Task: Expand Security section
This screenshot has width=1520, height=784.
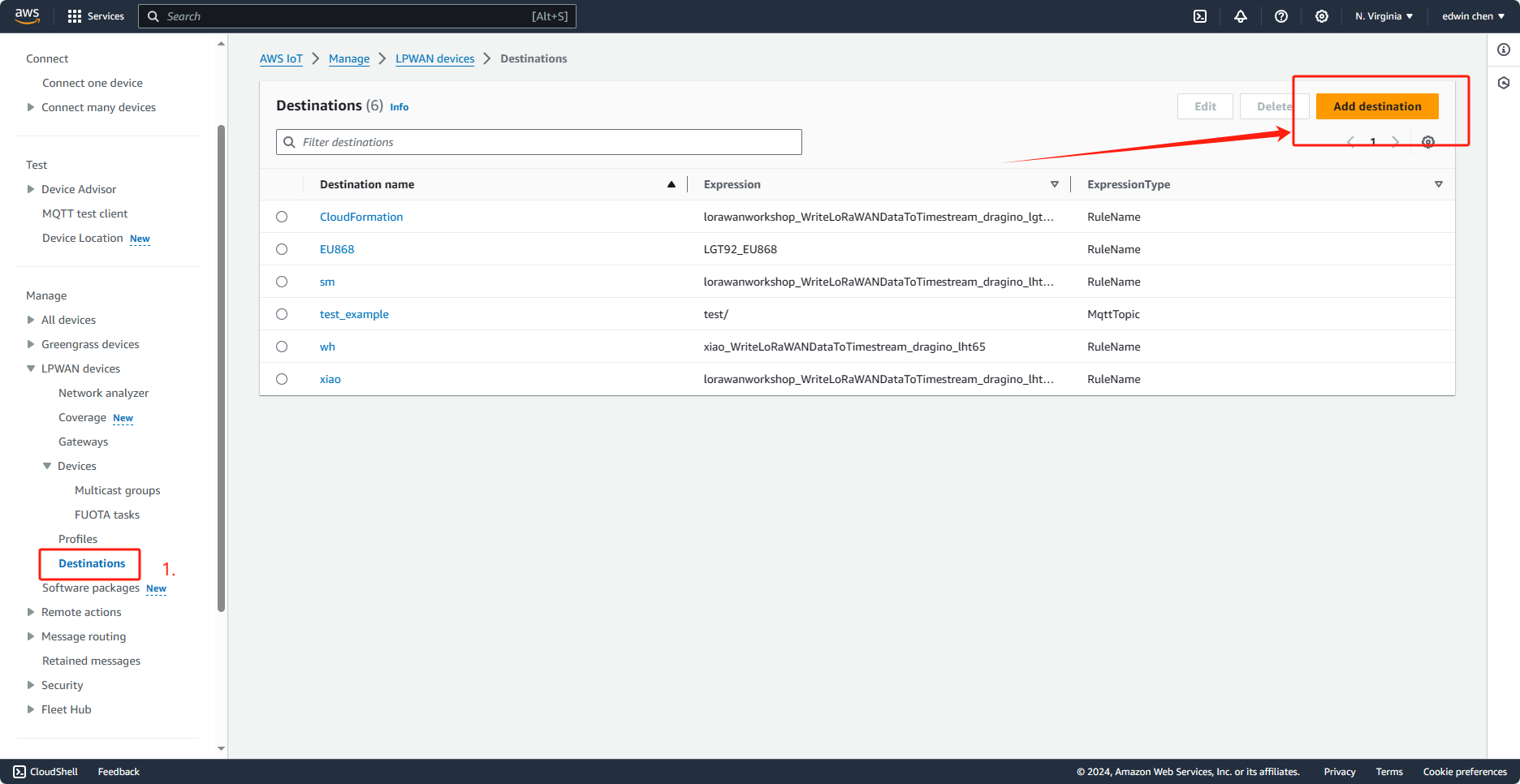Action: point(31,685)
